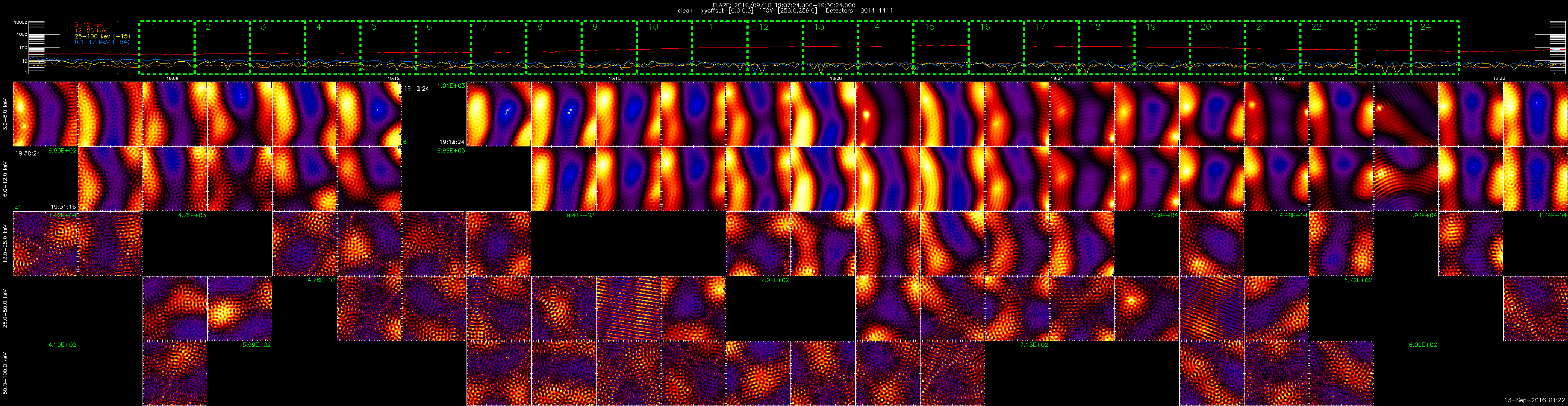Click the green interval number 19
The width and height of the screenshot is (1568, 406).
(x=1151, y=27)
